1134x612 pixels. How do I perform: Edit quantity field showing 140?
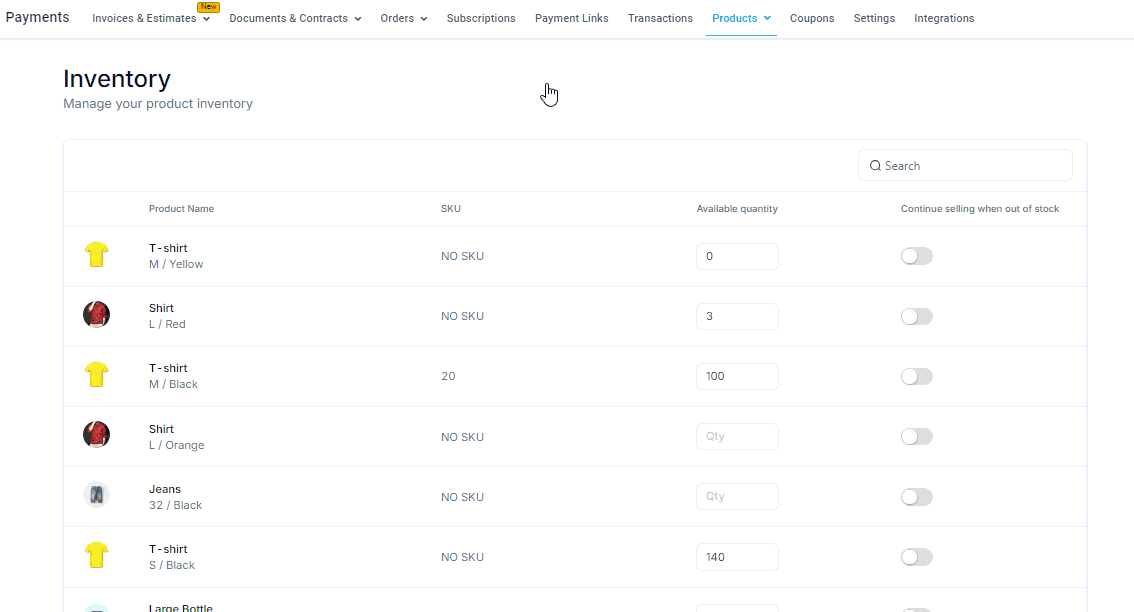point(737,557)
